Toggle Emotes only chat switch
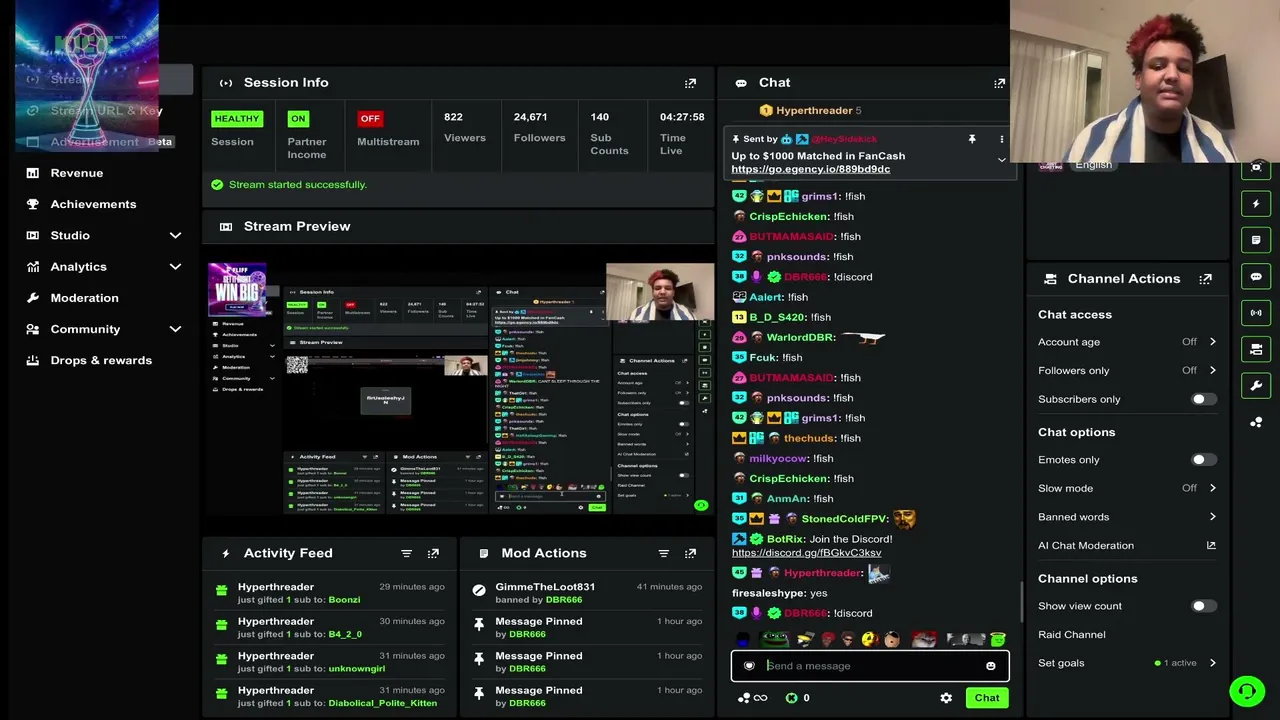This screenshot has height=720, width=1280. pos(1204,460)
